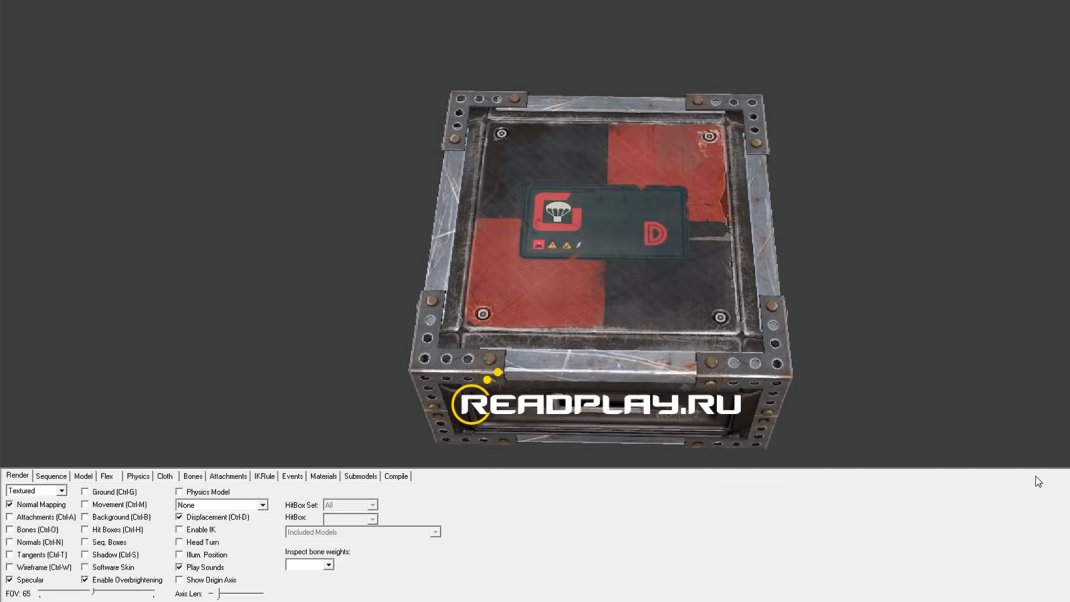The height and width of the screenshot is (602, 1070).
Task: Enable the Wireframe (Ctrl-W) checkbox
Action: pyautogui.click(x=10, y=567)
